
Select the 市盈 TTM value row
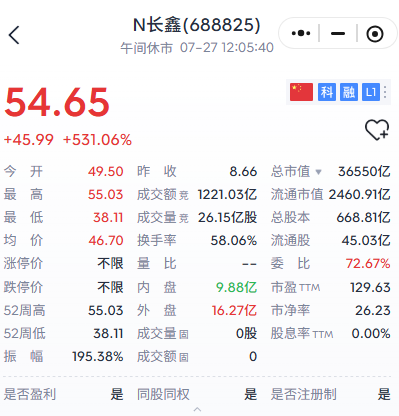330,287
